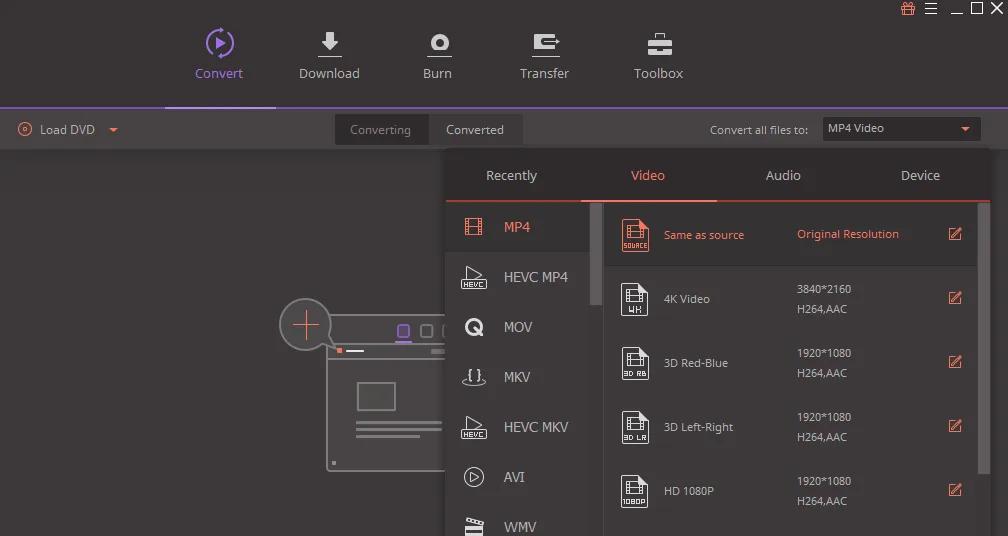Select the 3D Left-Right preset
The width and height of the screenshot is (1008, 536).
click(x=790, y=427)
